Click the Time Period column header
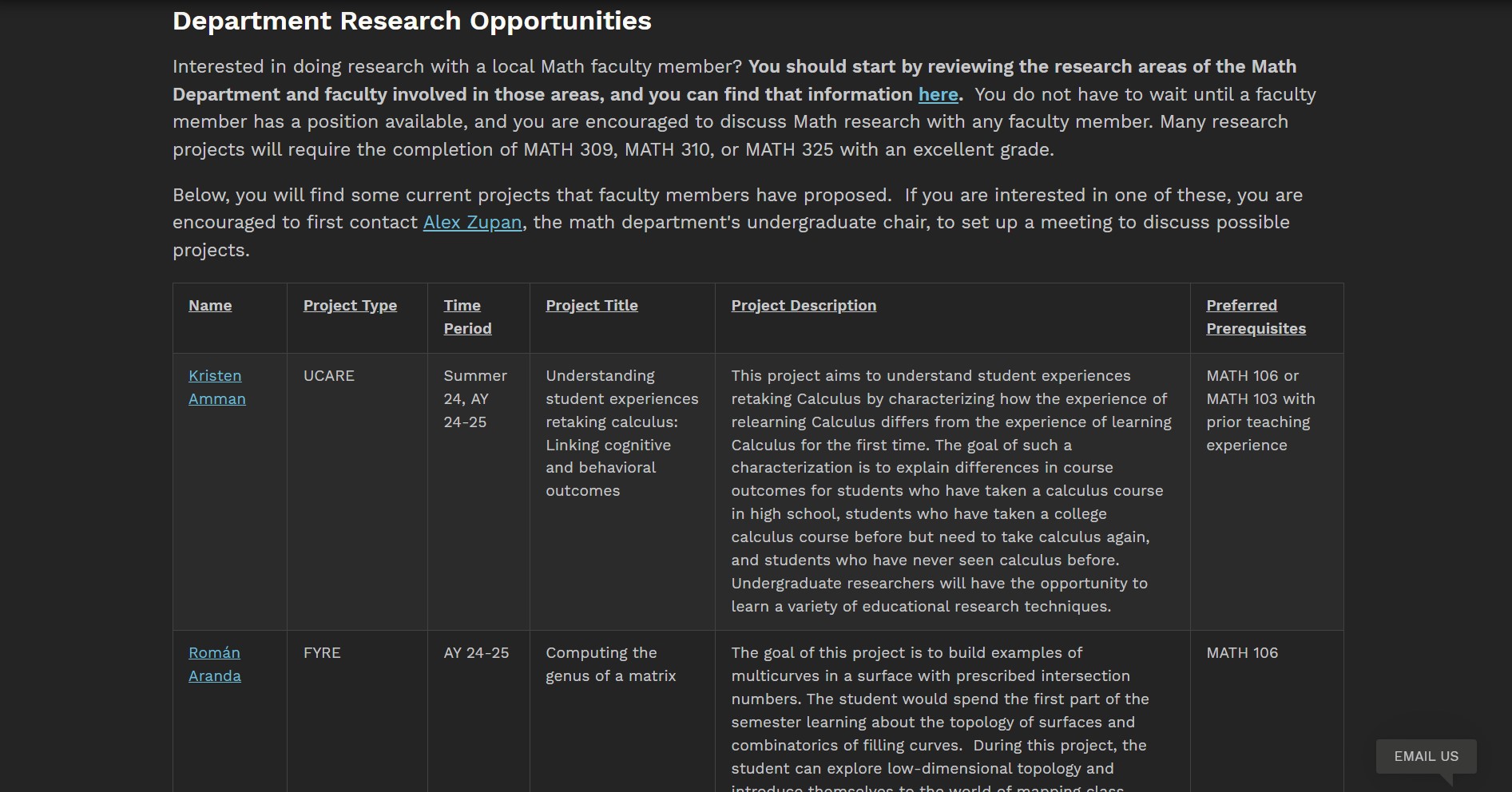Screen dimensions: 1512x792 tap(467, 317)
